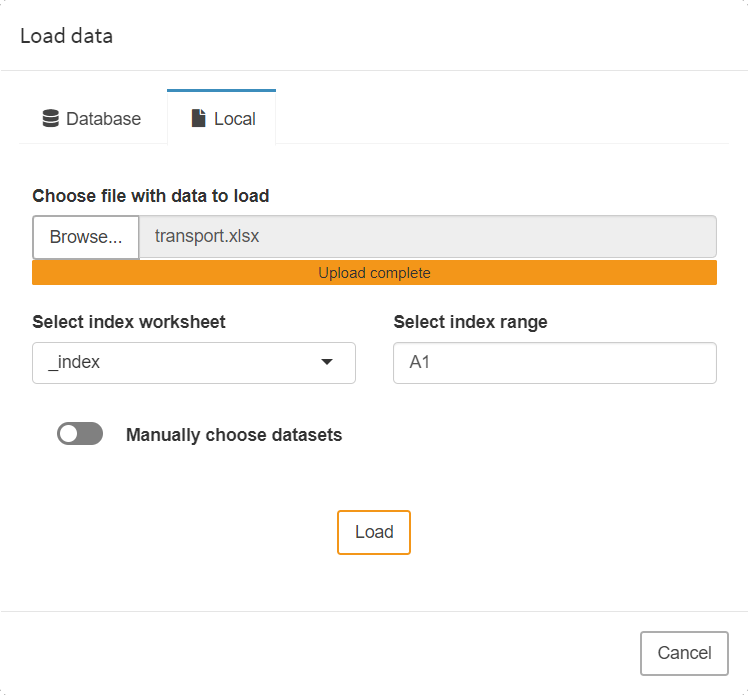This screenshot has width=748, height=695.
Task: Click the orange Upload complete progress bar
Action: coord(374,273)
